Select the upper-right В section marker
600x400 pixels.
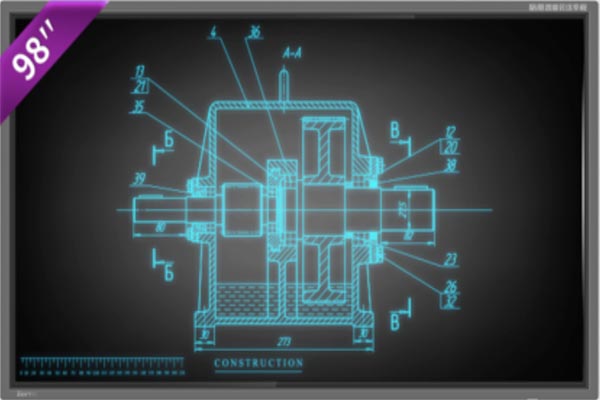(x=396, y=131)
